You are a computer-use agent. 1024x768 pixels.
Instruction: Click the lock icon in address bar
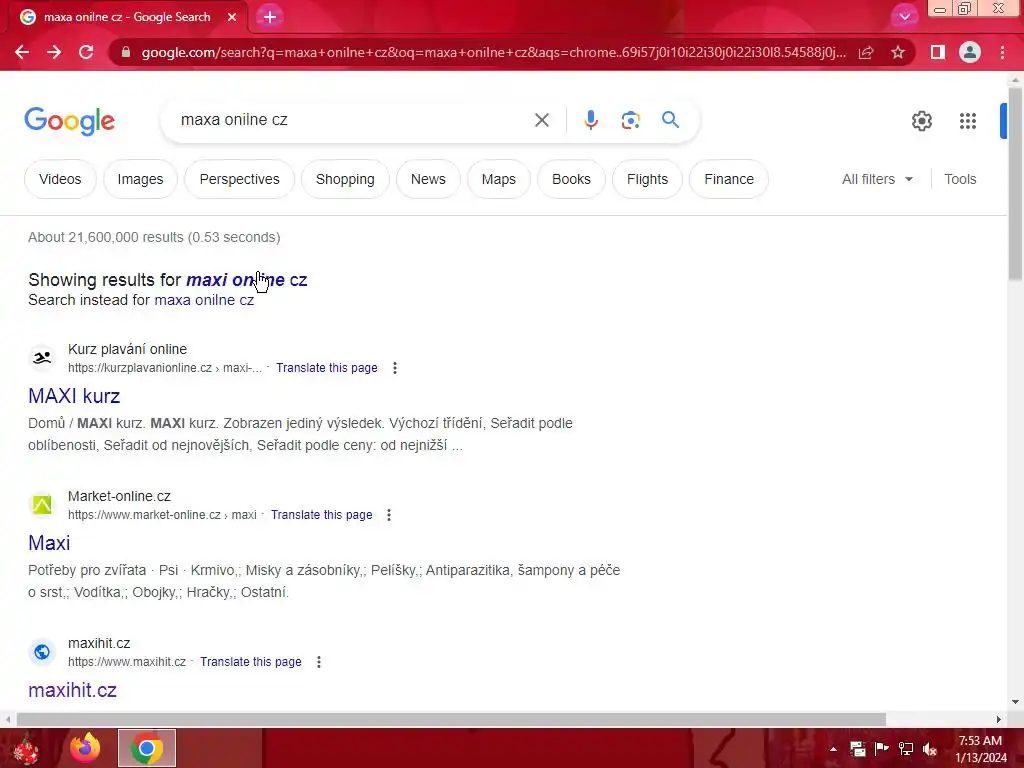click(x=126, y=52)
